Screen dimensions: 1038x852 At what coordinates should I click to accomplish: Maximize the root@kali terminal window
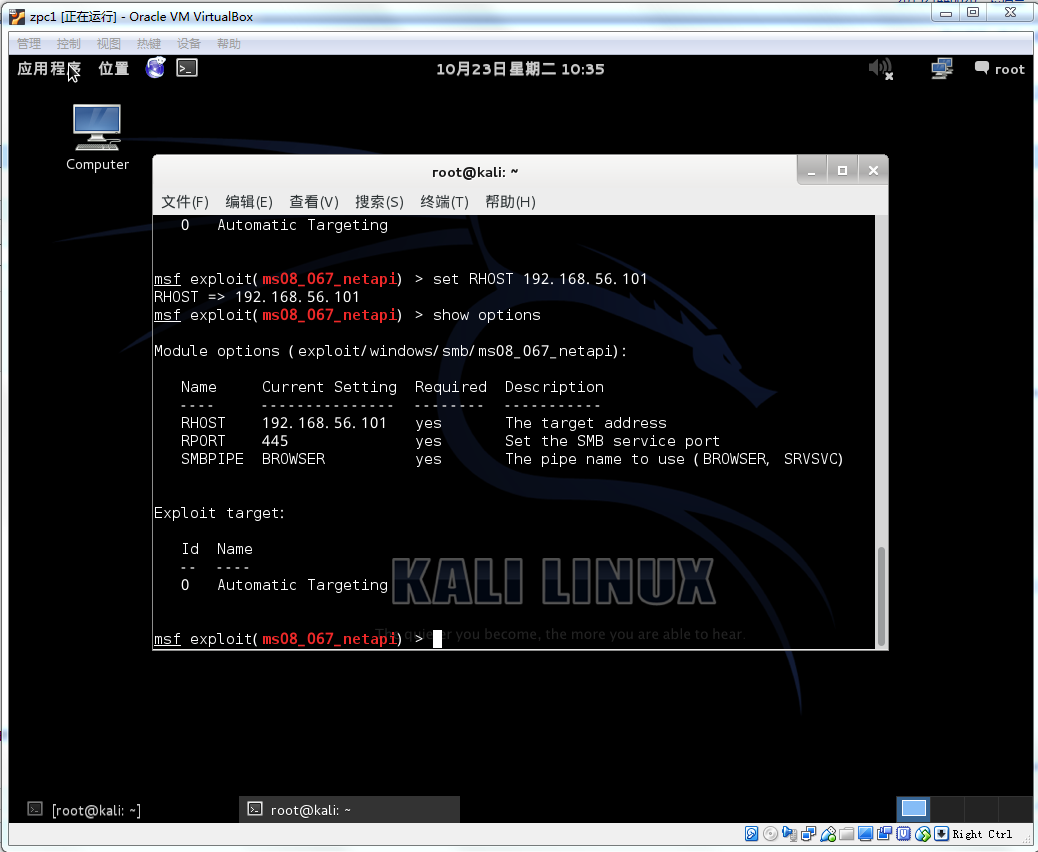click(842, 171)
